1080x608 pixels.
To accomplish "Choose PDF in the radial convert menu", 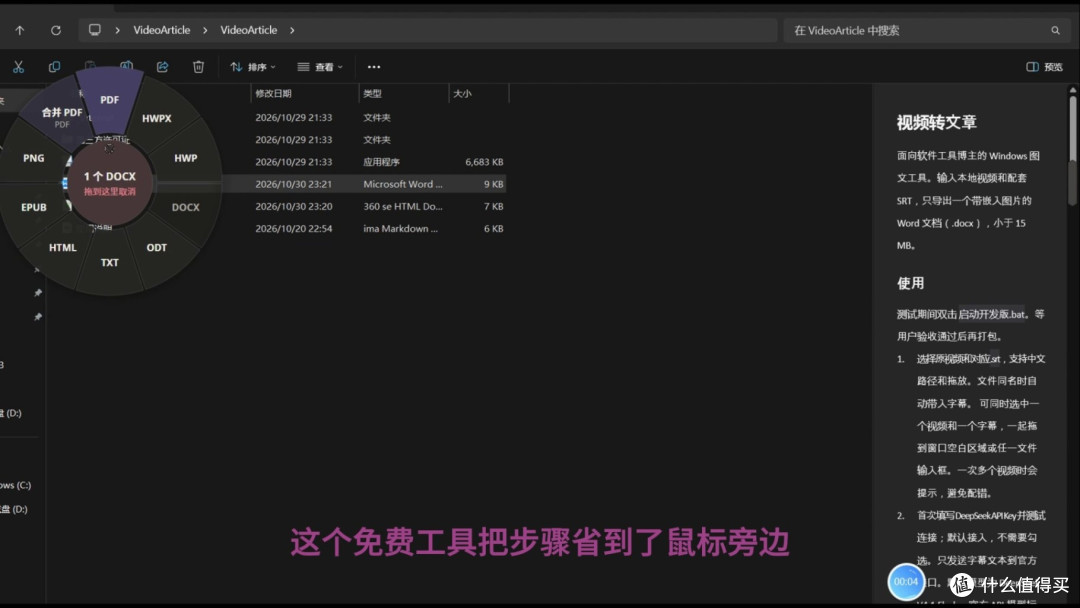I will [x=110, y=100].
